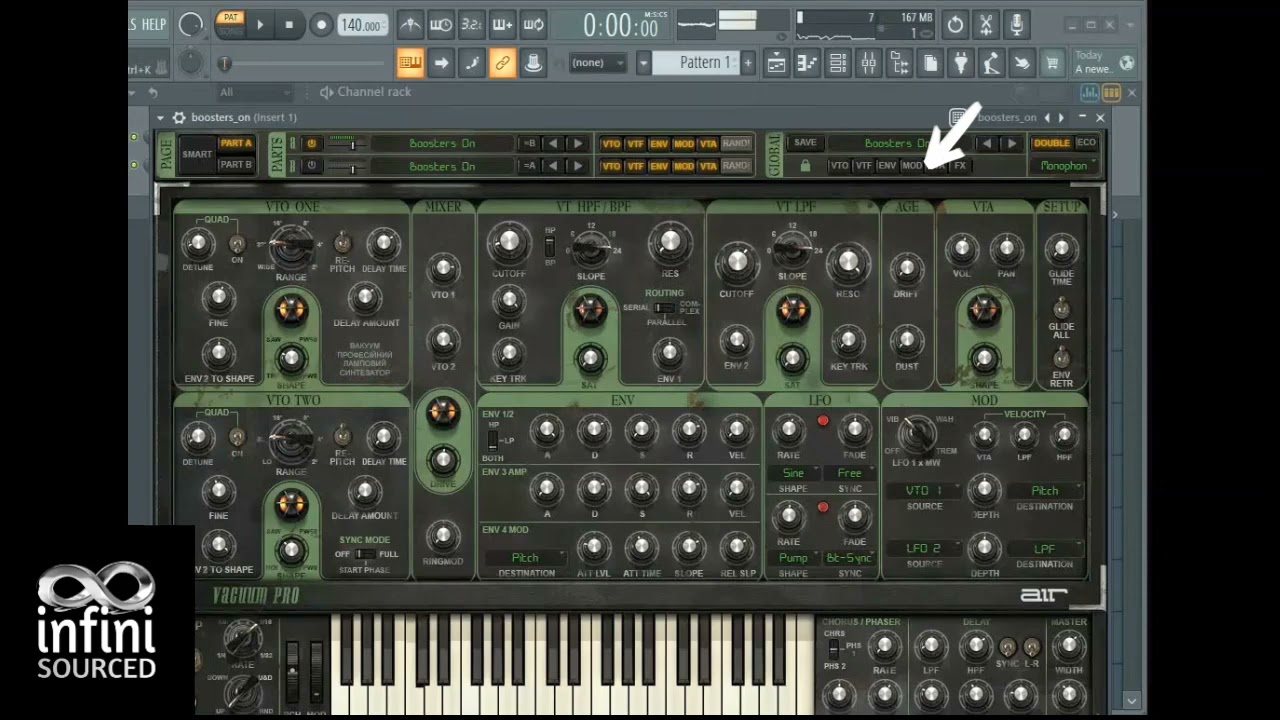The height and width of the screenshot is (720, 1280).
Task: Toggle the 3-2-1 countdown before recording
Action: coord(472,25)
